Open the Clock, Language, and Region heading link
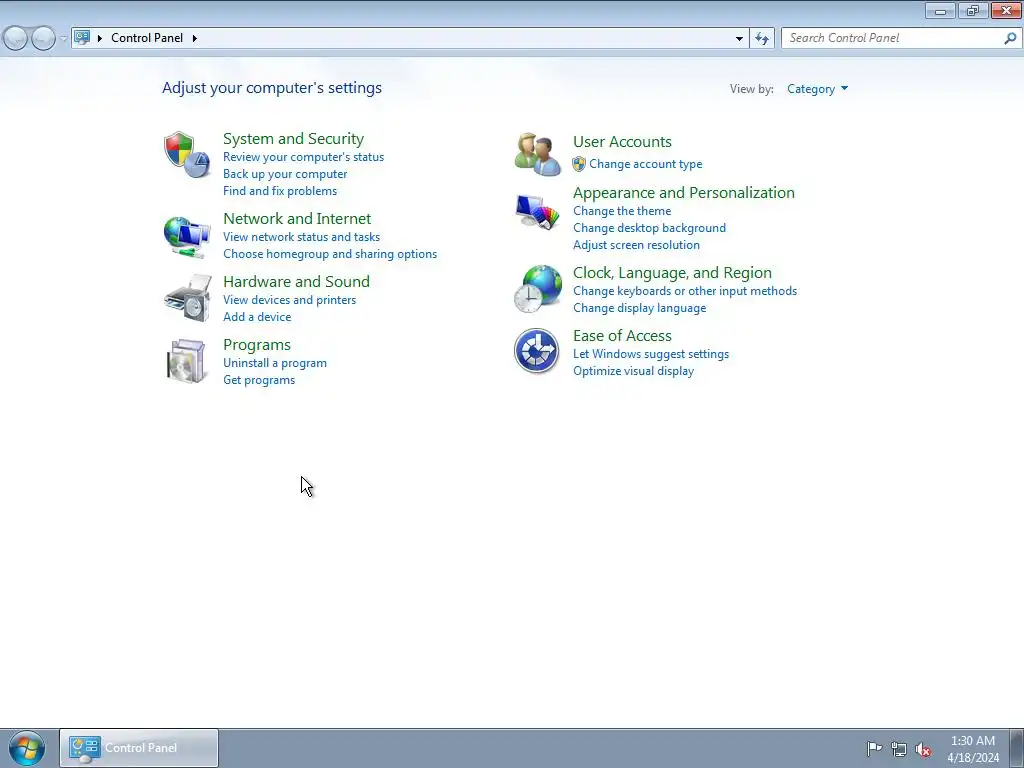 [673, 272]
